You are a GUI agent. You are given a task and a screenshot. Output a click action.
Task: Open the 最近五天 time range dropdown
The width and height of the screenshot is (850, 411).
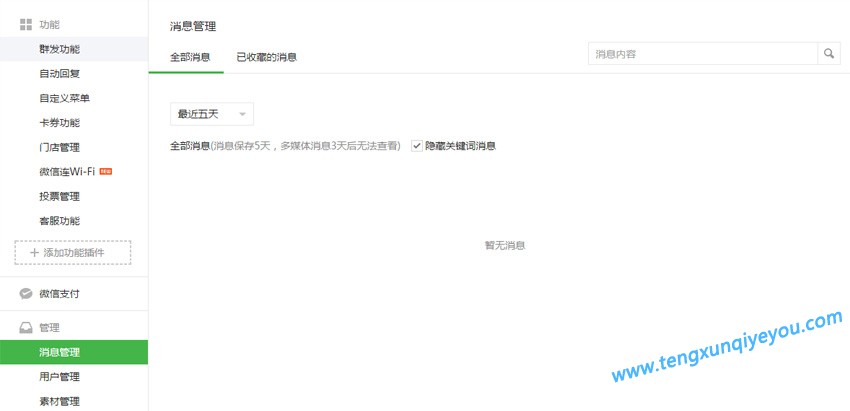211,114
